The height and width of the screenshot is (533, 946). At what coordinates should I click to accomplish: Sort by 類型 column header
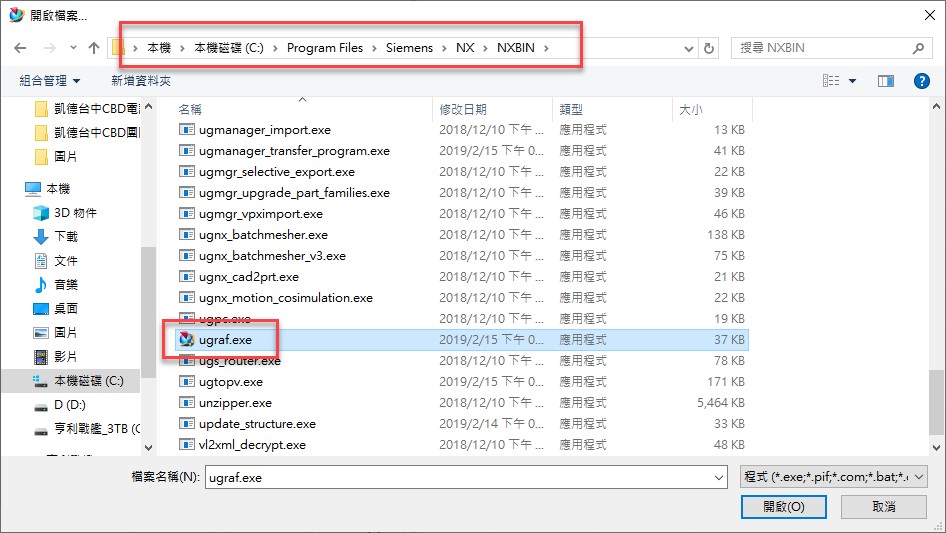click(x=571, y=109)
